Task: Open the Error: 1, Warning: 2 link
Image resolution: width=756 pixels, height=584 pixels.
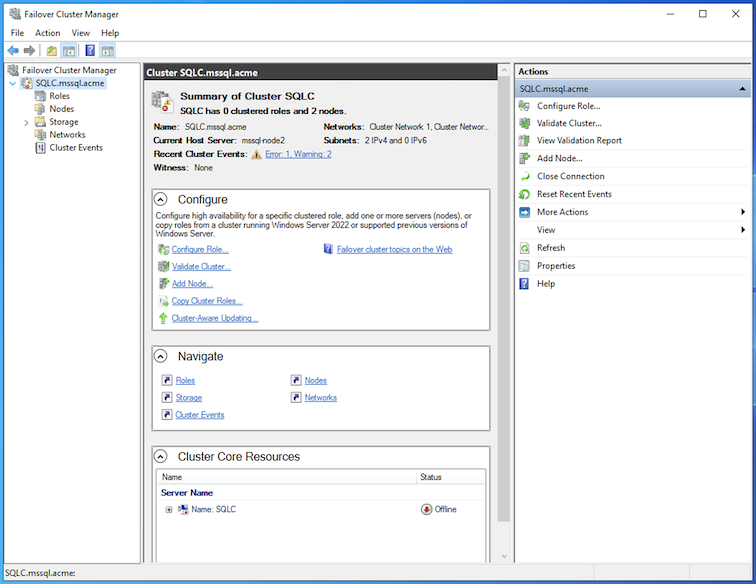Action: point(298,154)
